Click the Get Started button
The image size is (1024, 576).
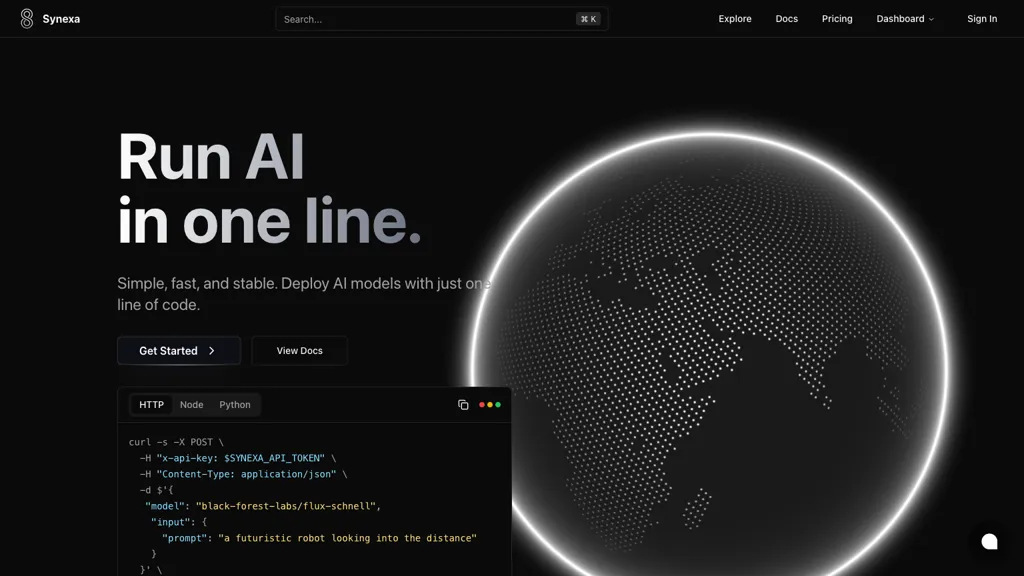179,351
